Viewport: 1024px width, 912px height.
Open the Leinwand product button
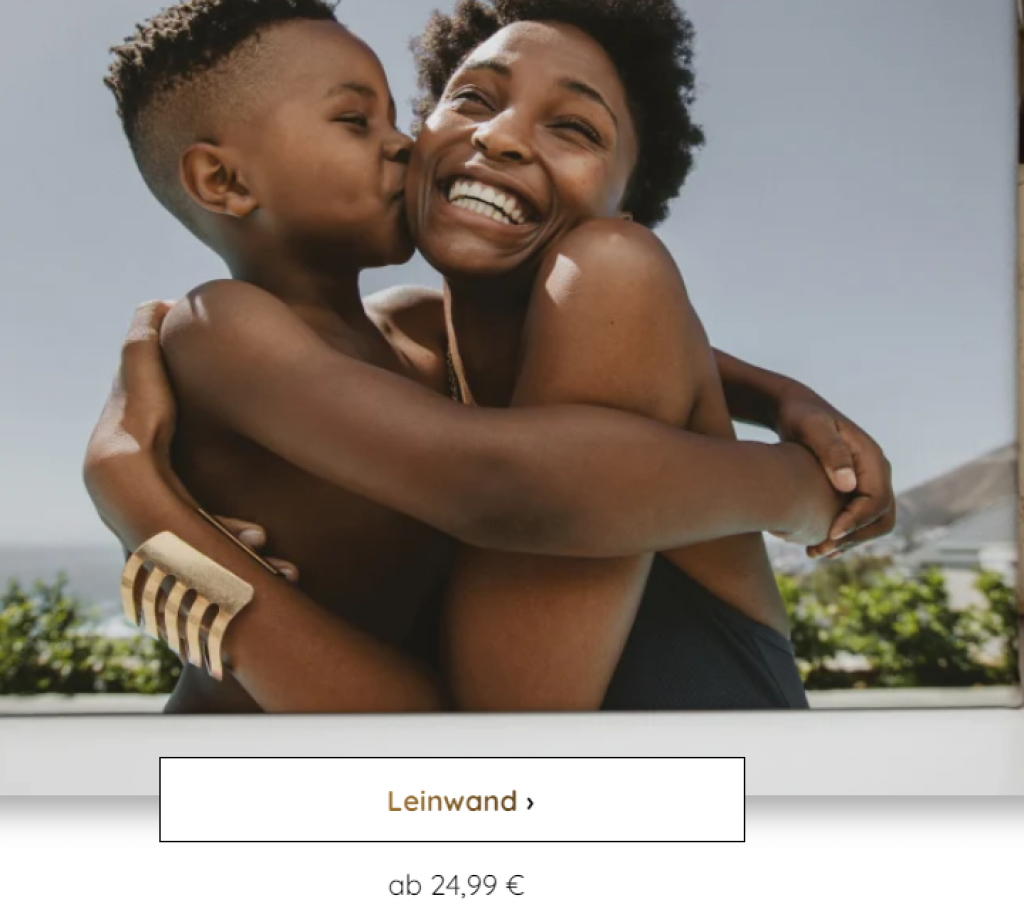pos(452,800)
